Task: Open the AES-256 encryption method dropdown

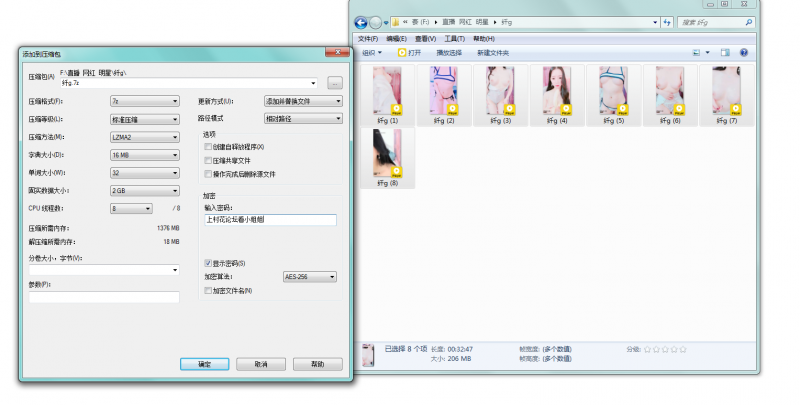Action: tap(310, 277)
